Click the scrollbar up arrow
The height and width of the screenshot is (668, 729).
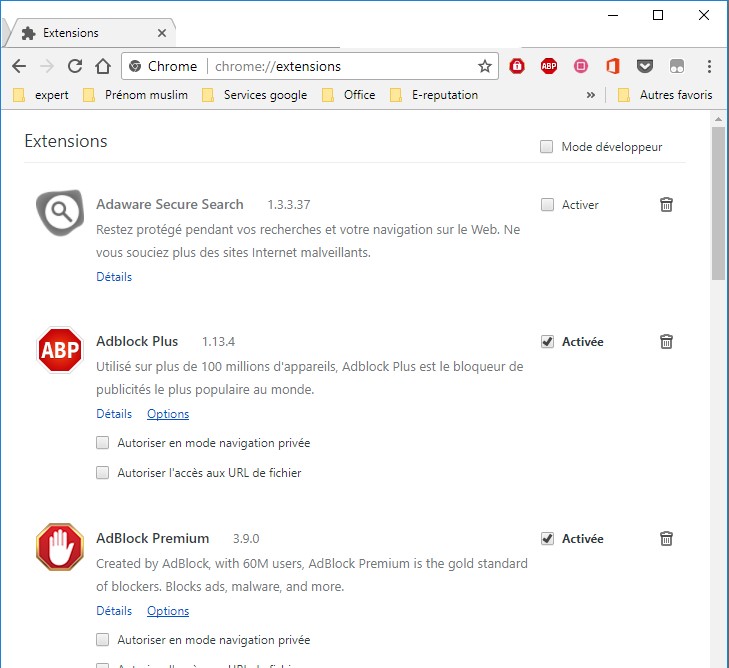[x=718, y=119]
